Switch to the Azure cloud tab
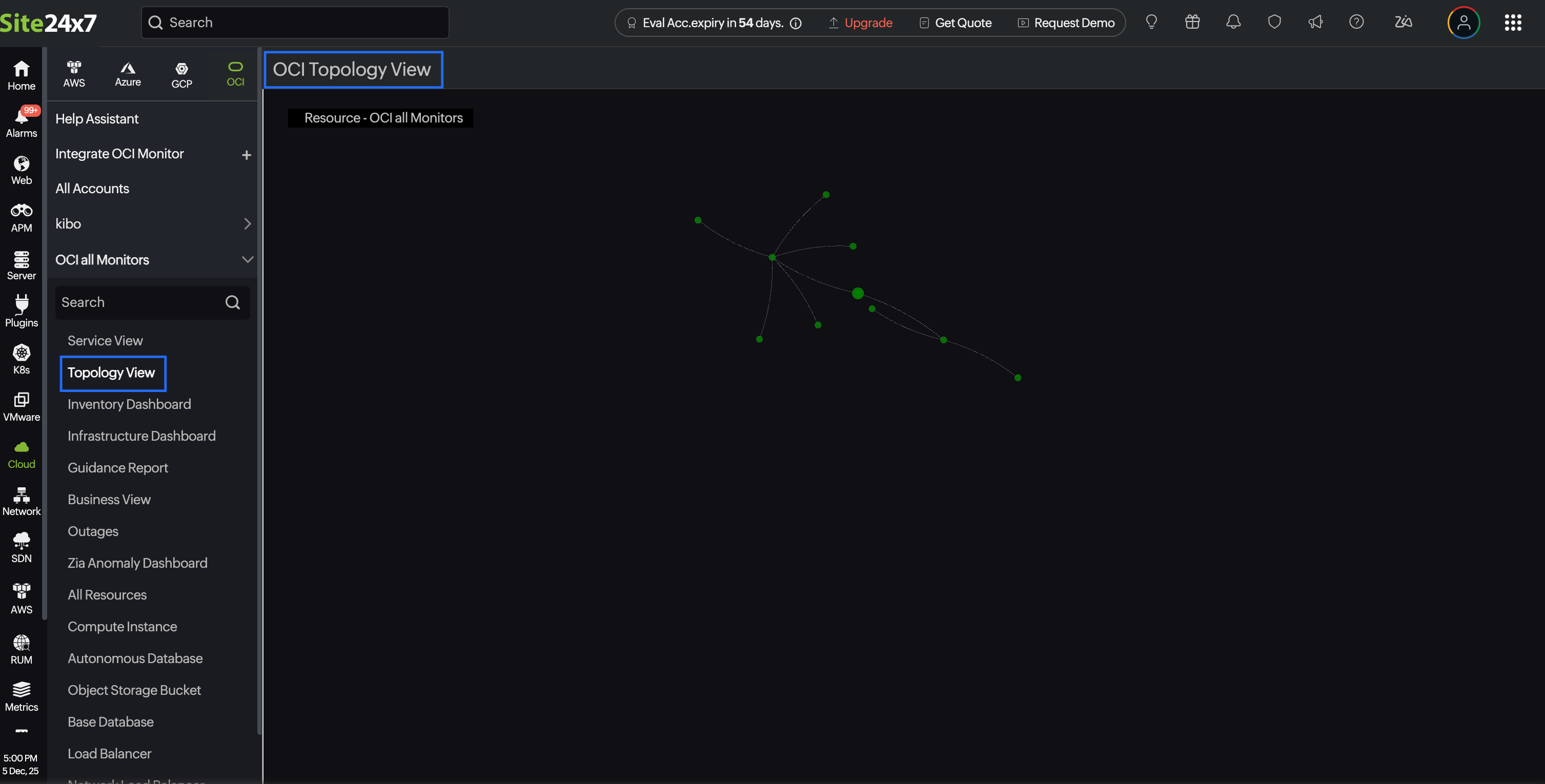 coord(128,74)
